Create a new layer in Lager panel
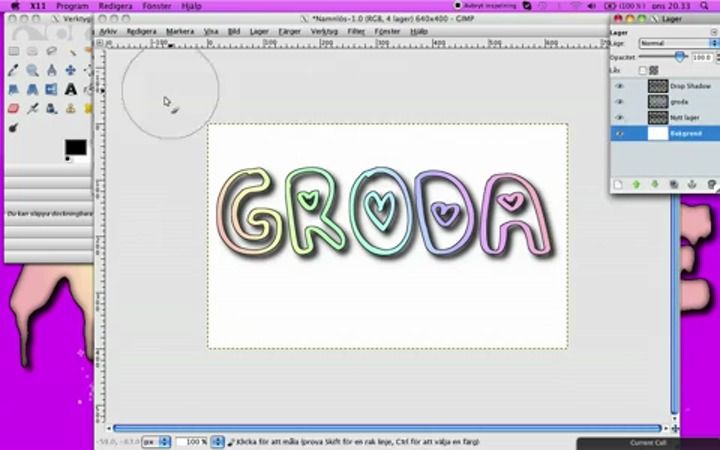Image resolution: width=720 pixels, height=450 pixels. click(x=618, y=185)
